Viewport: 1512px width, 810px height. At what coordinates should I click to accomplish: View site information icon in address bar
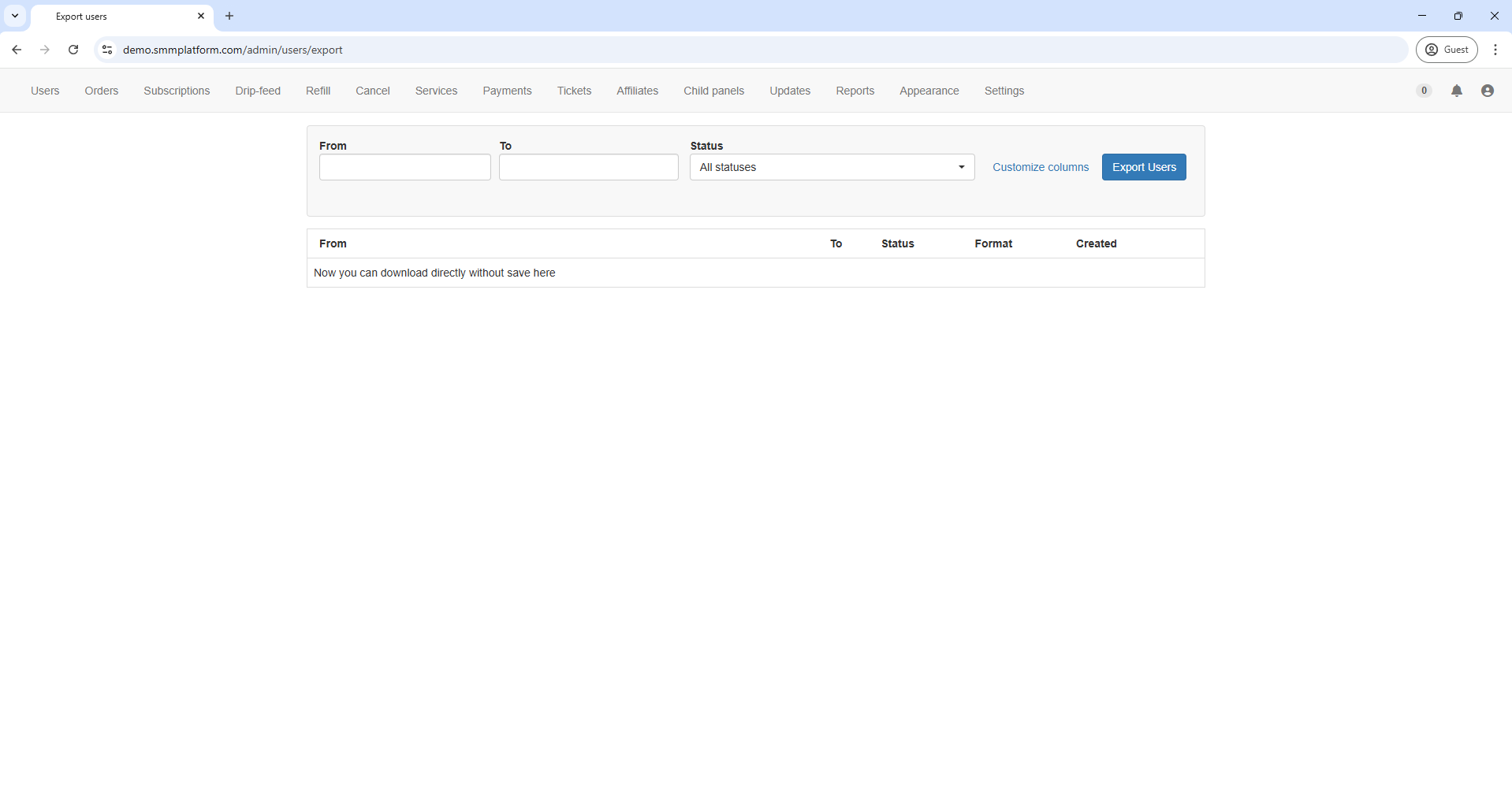(107, 50)
